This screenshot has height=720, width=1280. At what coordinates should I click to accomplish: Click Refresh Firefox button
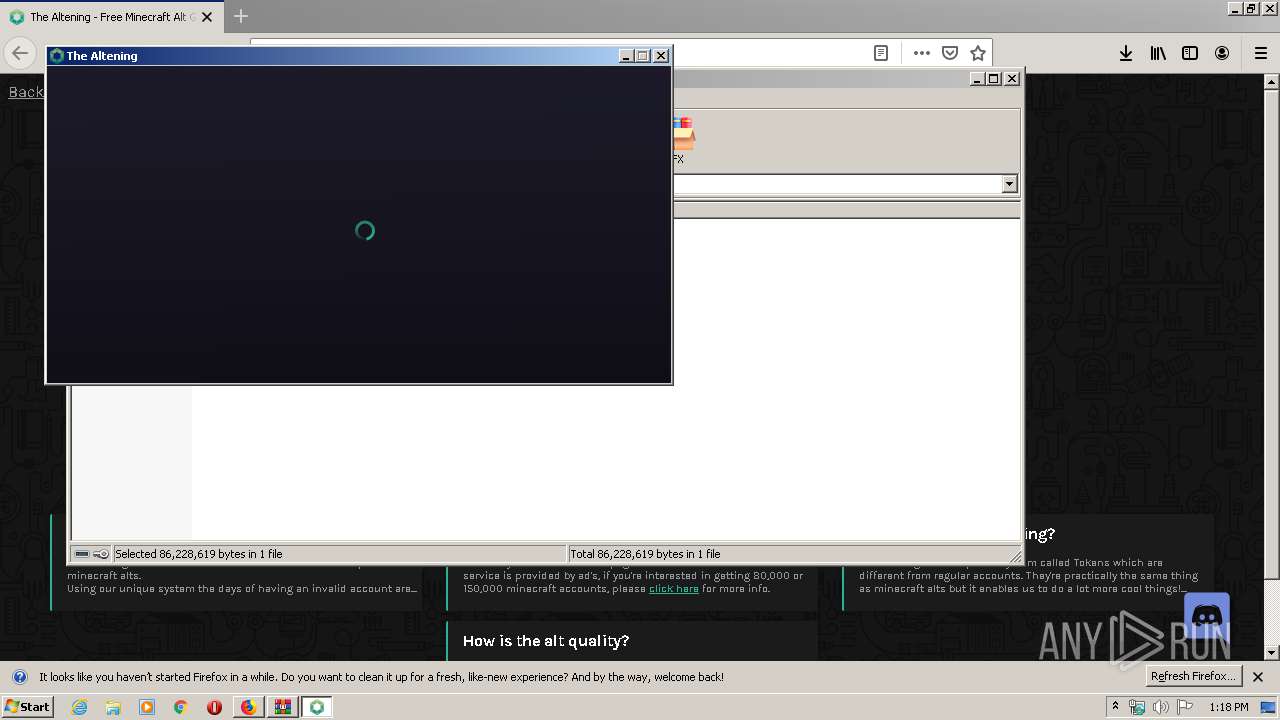[1194, 677]
